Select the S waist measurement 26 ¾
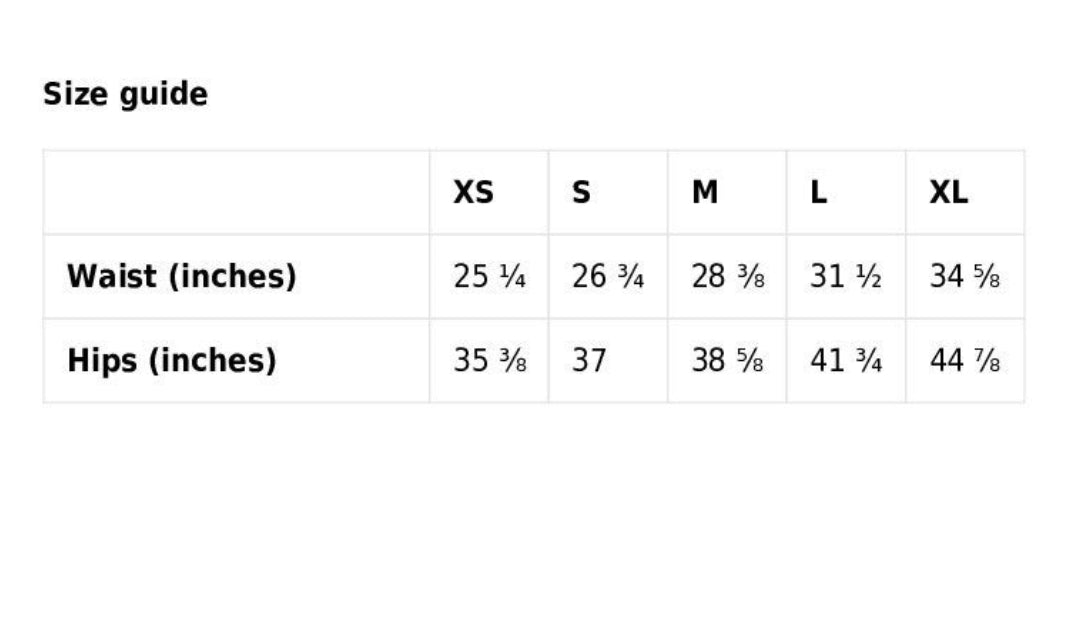The height and width of the screenshot is (633, 1080). (607, 276)
